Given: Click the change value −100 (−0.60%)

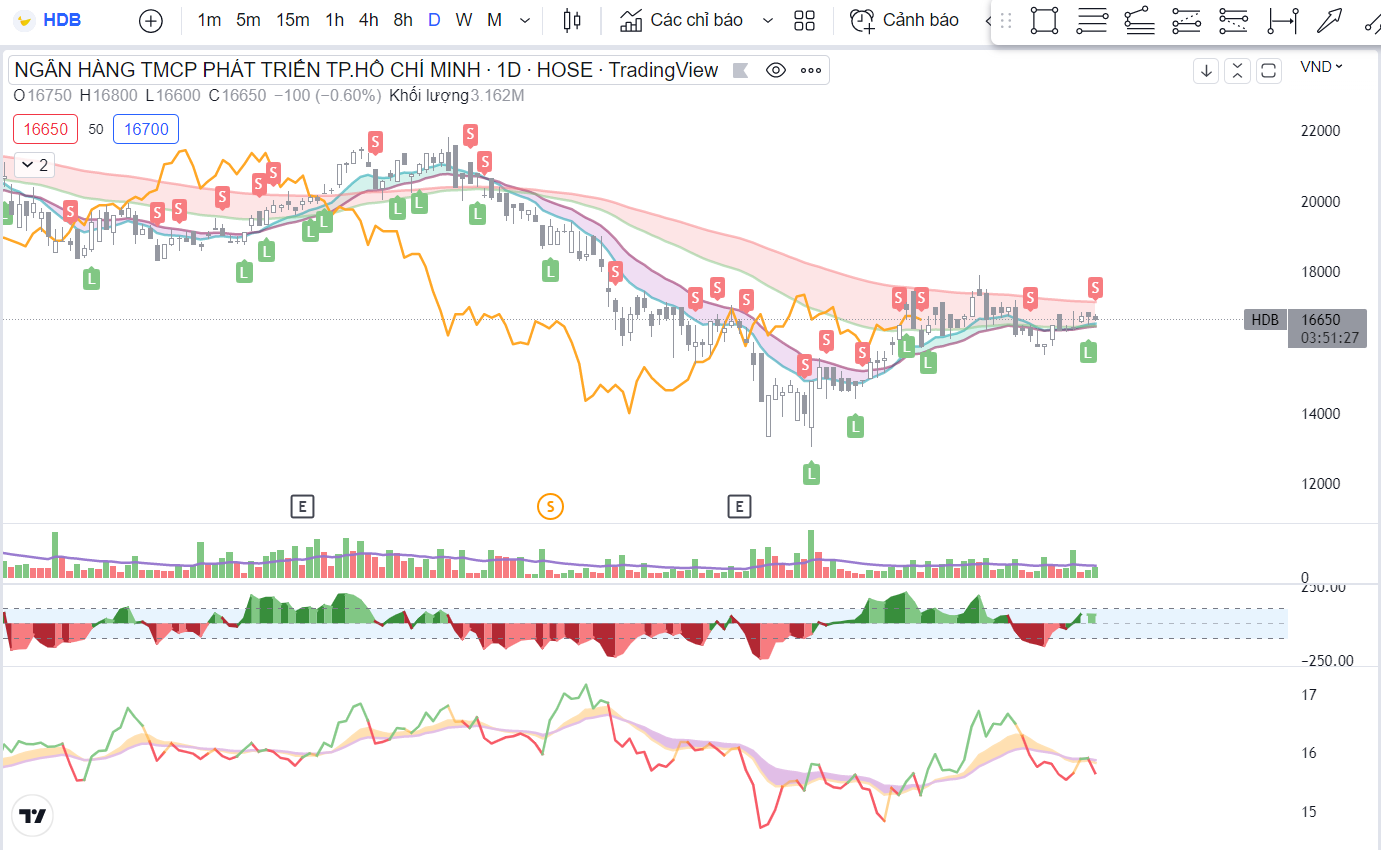Looking at the screenshot, I should [327, 96].
